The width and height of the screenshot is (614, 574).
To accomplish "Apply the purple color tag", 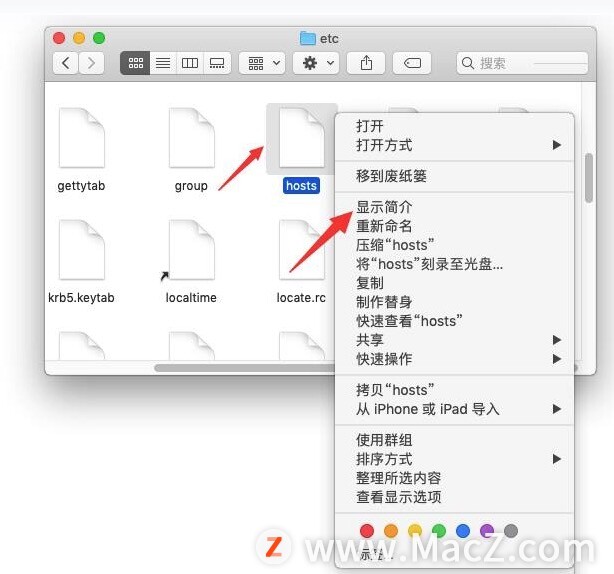I will (487, 531).
